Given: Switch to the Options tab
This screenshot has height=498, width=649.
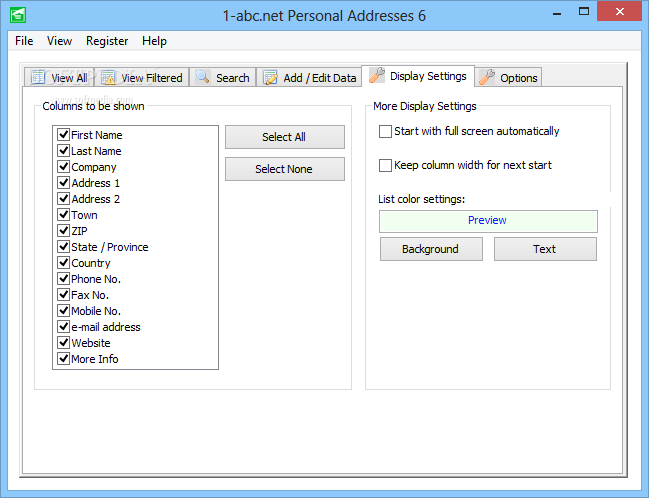Looking at the screenshot, I should [x=508, y=77].
